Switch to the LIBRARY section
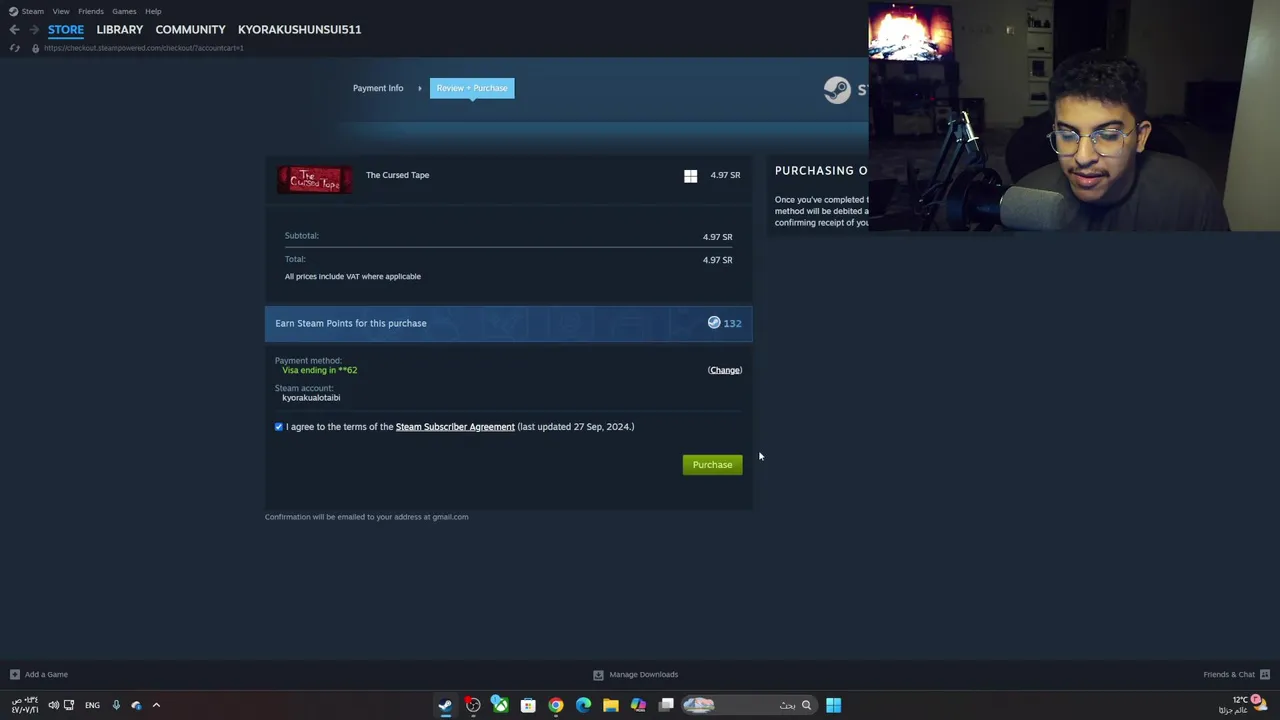This screenshot has width=1280, height=720. point(120,29)
